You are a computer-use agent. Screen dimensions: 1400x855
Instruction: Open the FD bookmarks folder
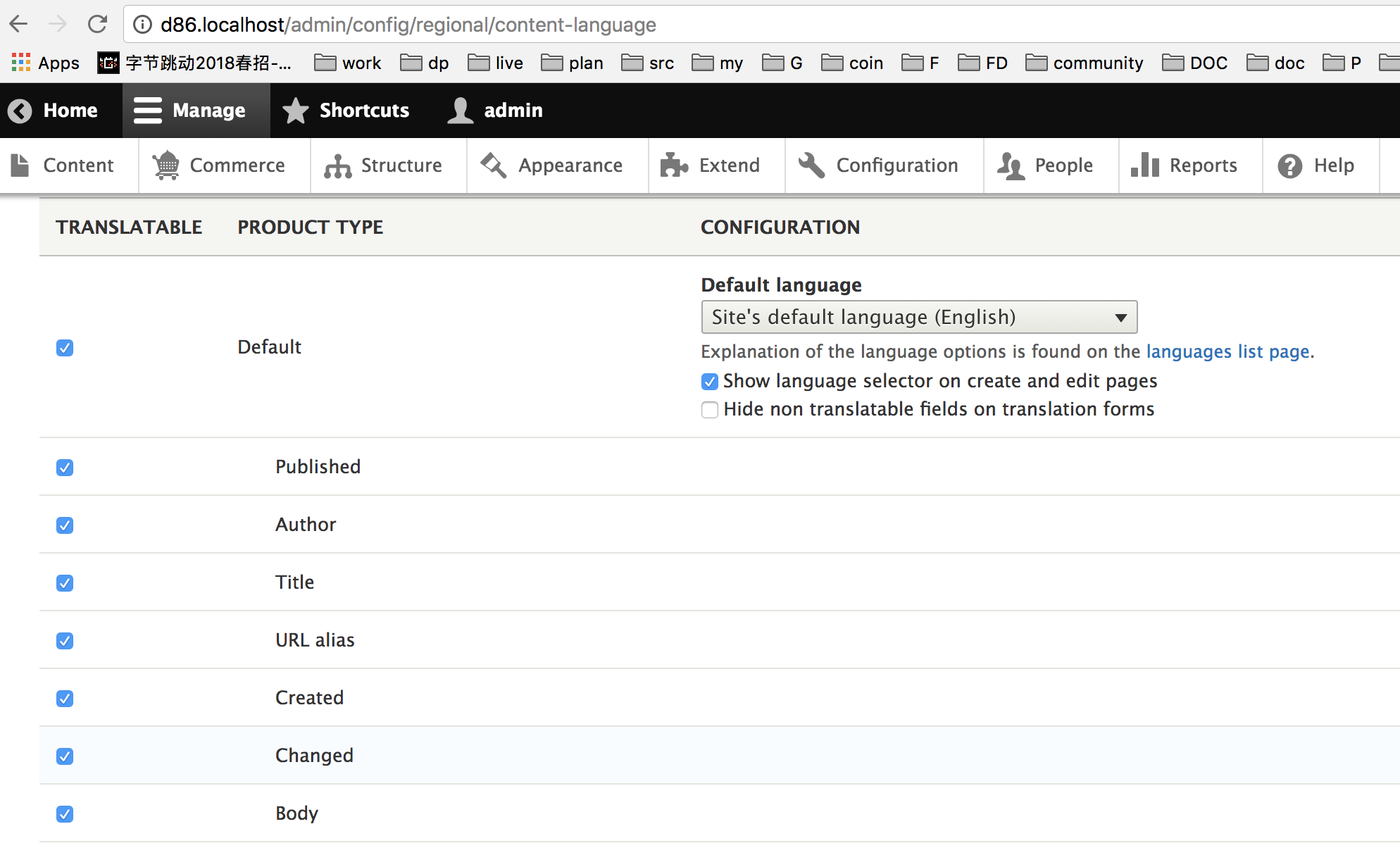(983, 63)
